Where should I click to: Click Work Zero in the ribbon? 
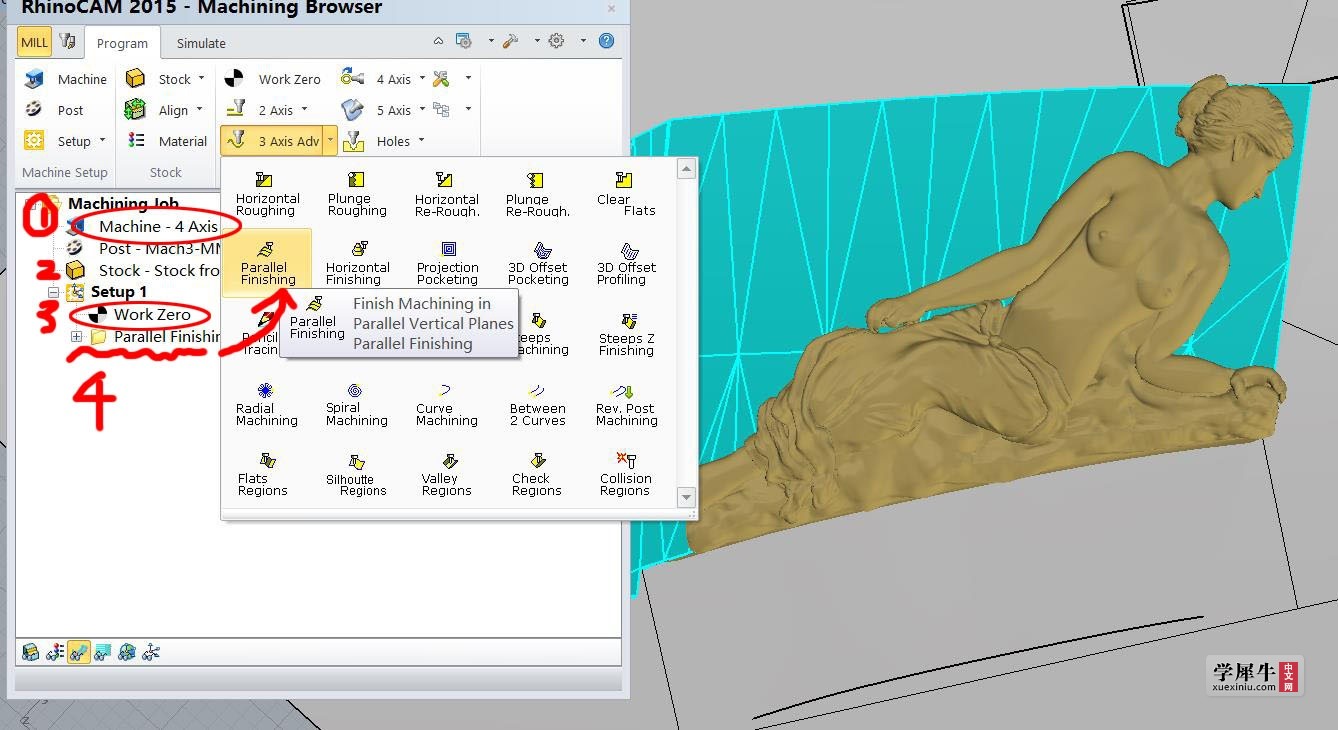click(x=273, y=79)
